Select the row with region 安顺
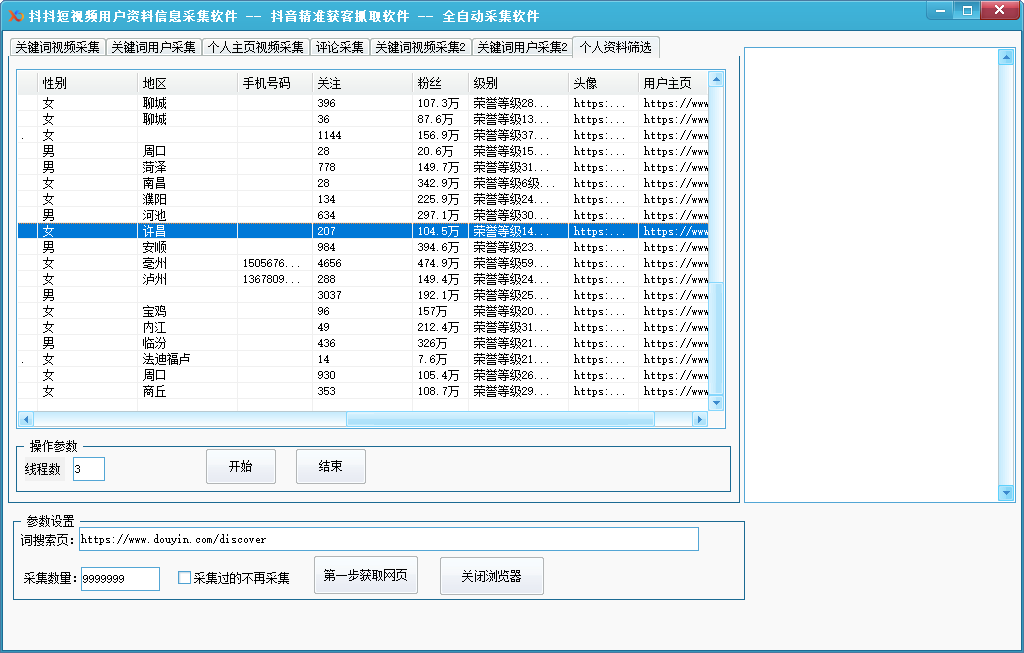Image resolution: width=1024 pixels, height=653 pixels. pyautogui.click(x=363, y=247)
